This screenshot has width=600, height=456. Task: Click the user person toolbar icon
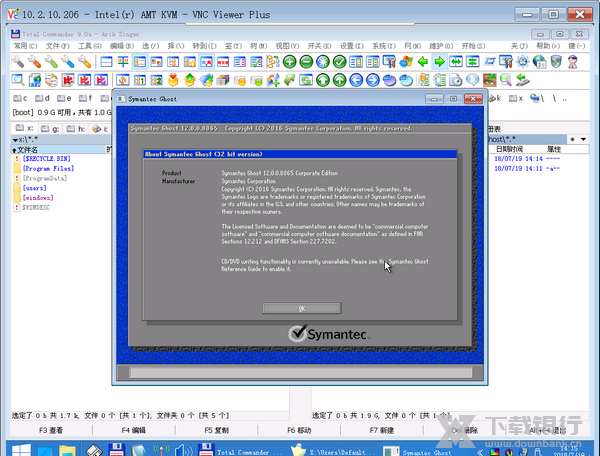point(573,62)
